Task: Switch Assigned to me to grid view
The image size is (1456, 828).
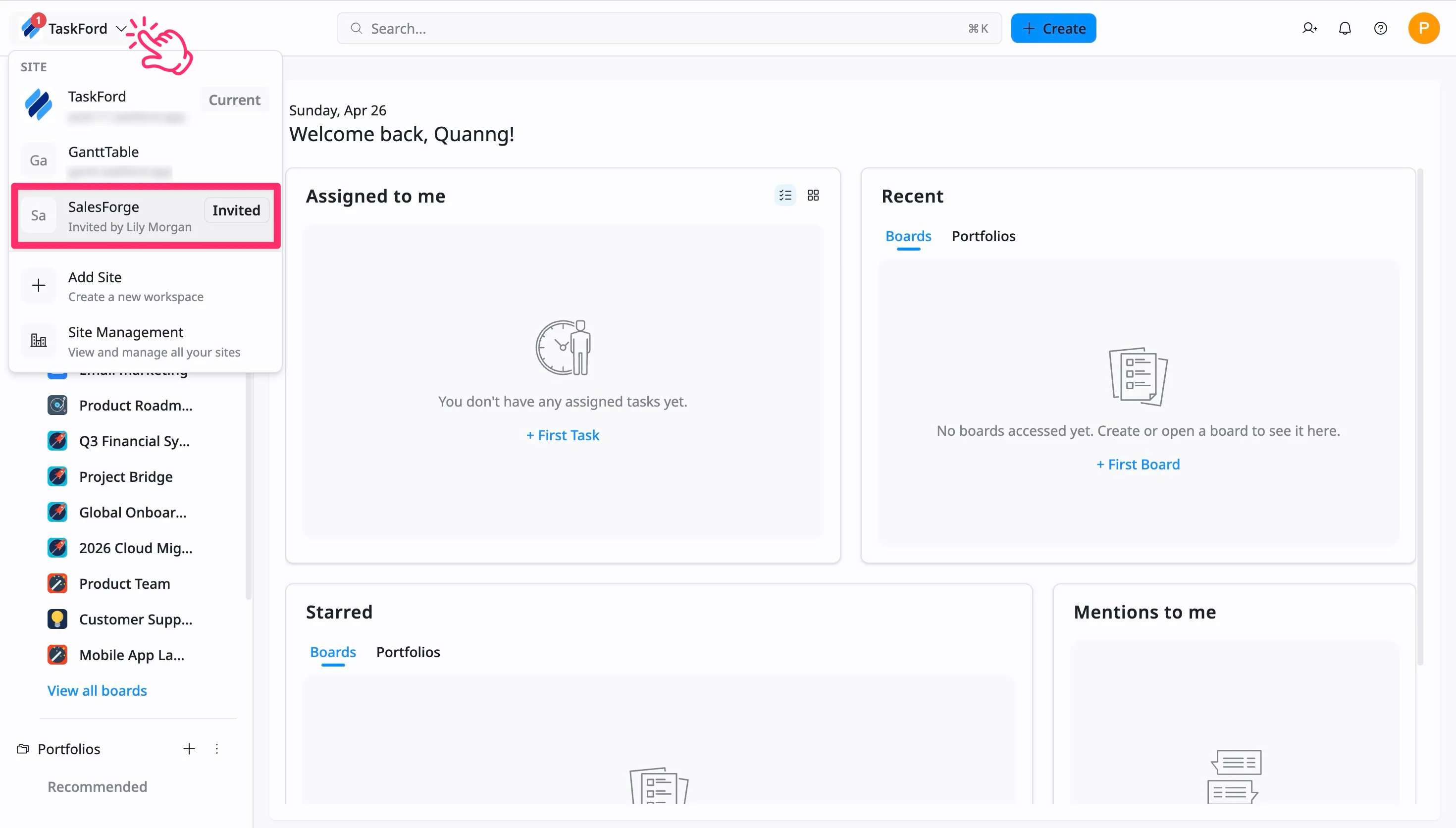Action: (813, 196)
